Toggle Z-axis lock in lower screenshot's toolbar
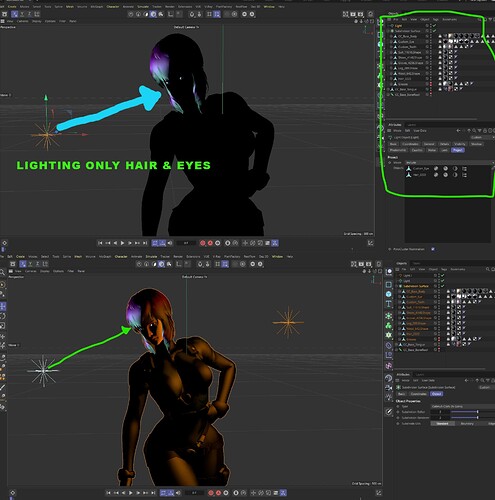495x500 pixels. (37, 264)
